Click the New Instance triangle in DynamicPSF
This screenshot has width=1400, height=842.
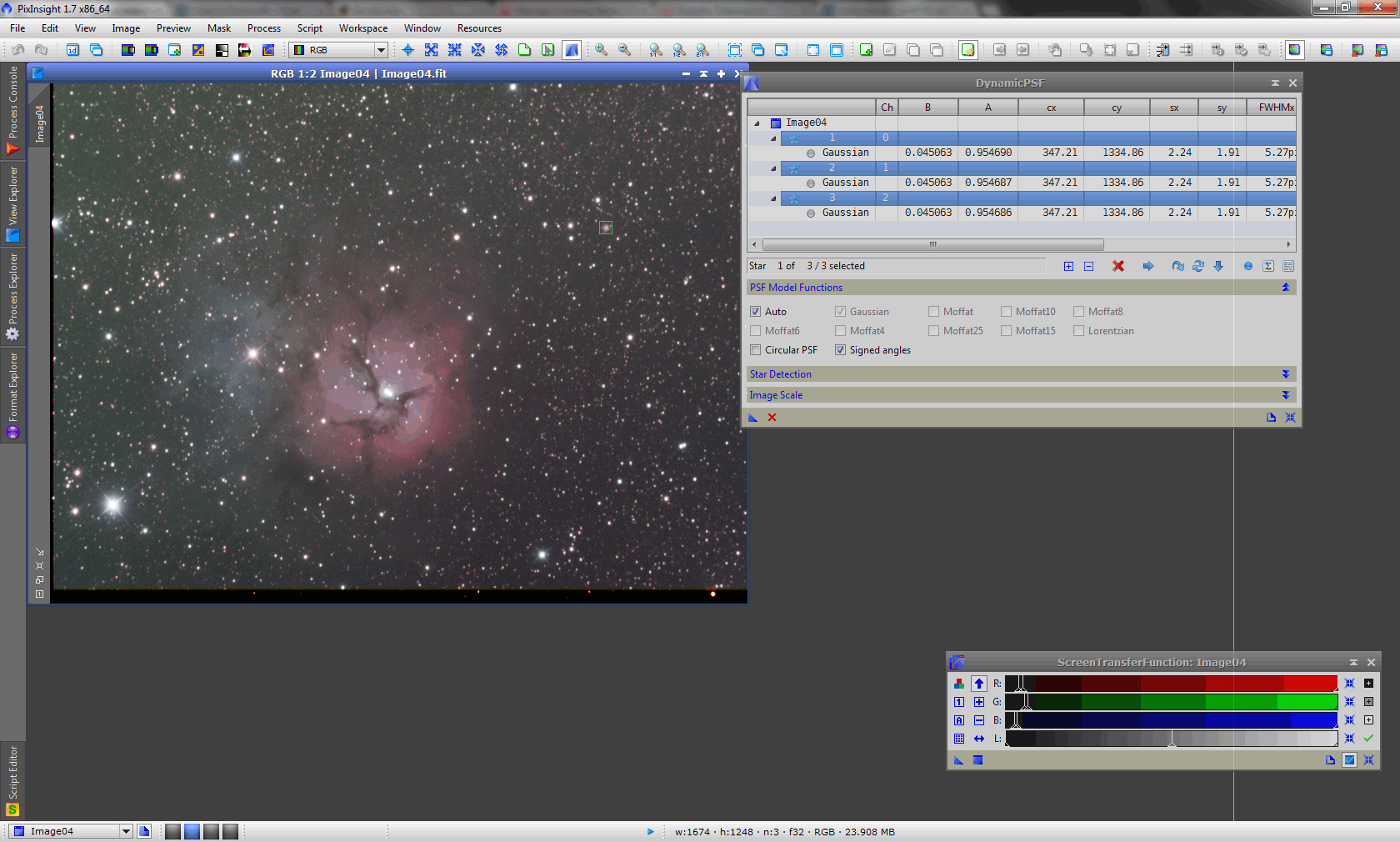click(x=752, y=418)
